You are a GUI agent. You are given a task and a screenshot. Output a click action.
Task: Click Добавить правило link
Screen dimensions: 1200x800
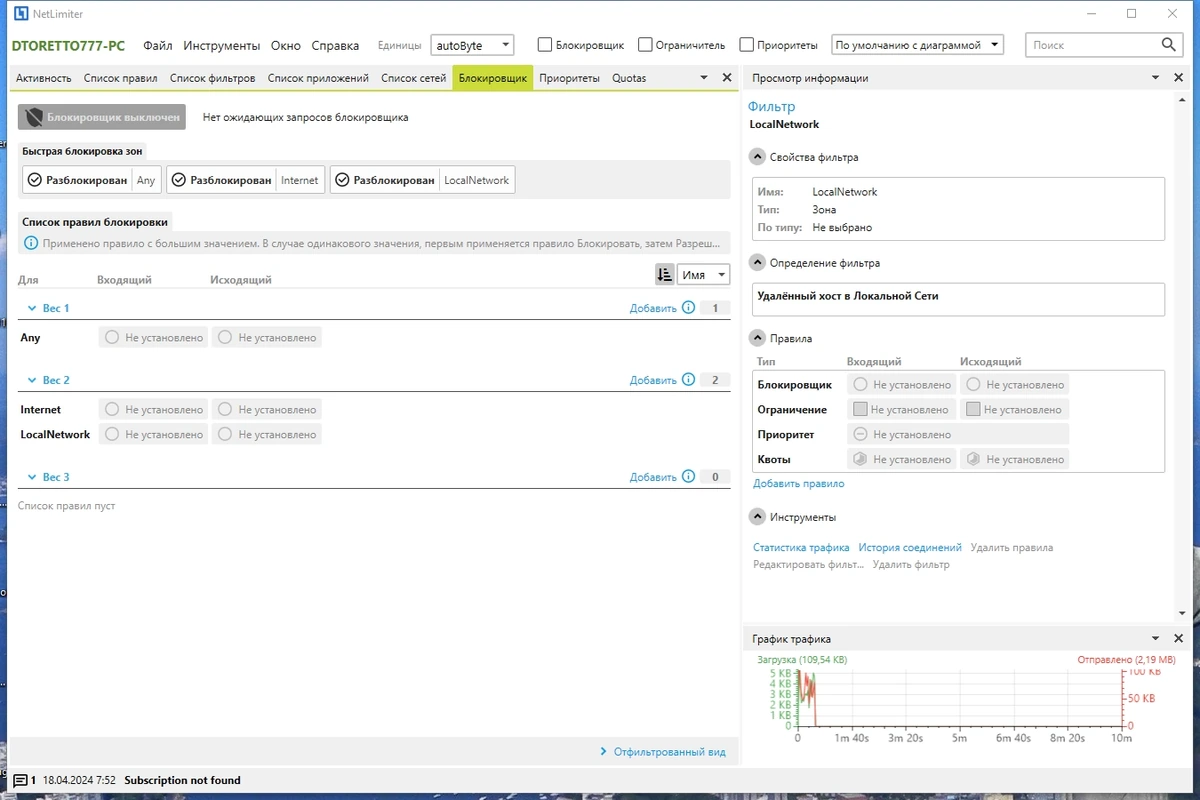click(x=798, y=484)
